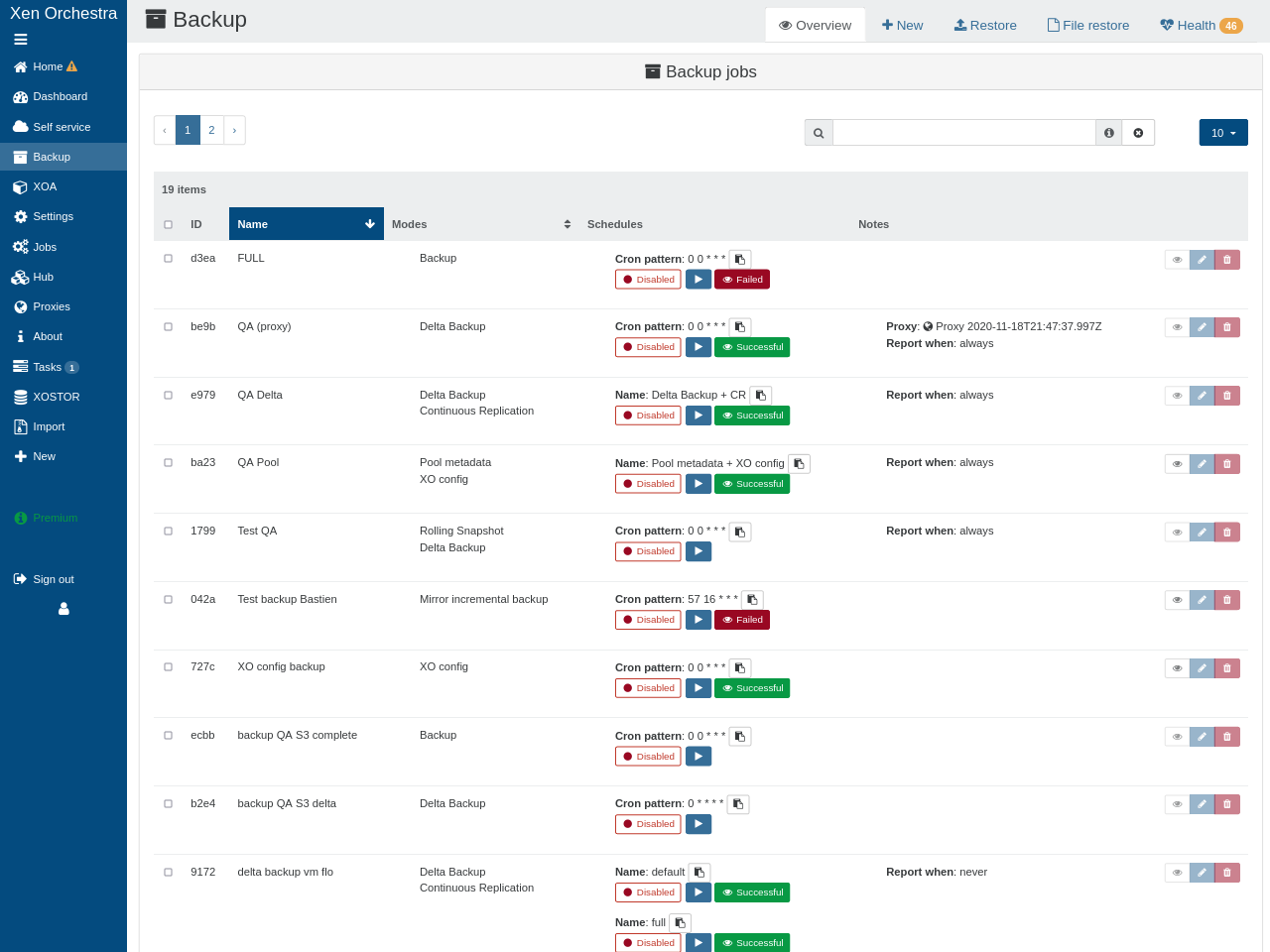Click the hamburger menu icon in sidebar
Screen dimensions: 1270x952
(x=21, y=40)
